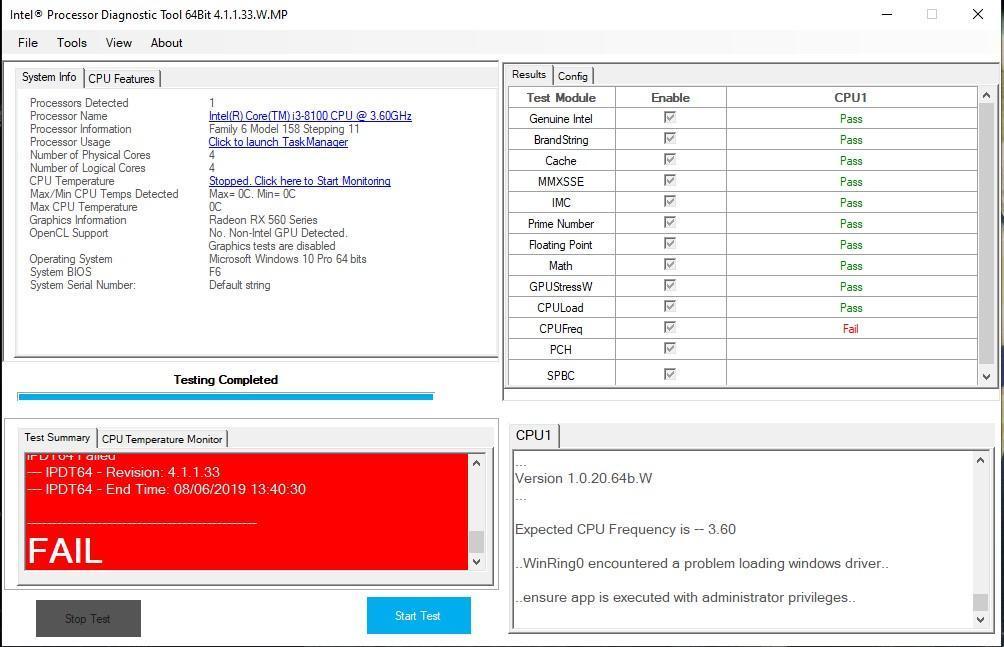Click the Family 6 Model 158 Stepping 11 text
The image size is (1004, 647).
(284, 129)
